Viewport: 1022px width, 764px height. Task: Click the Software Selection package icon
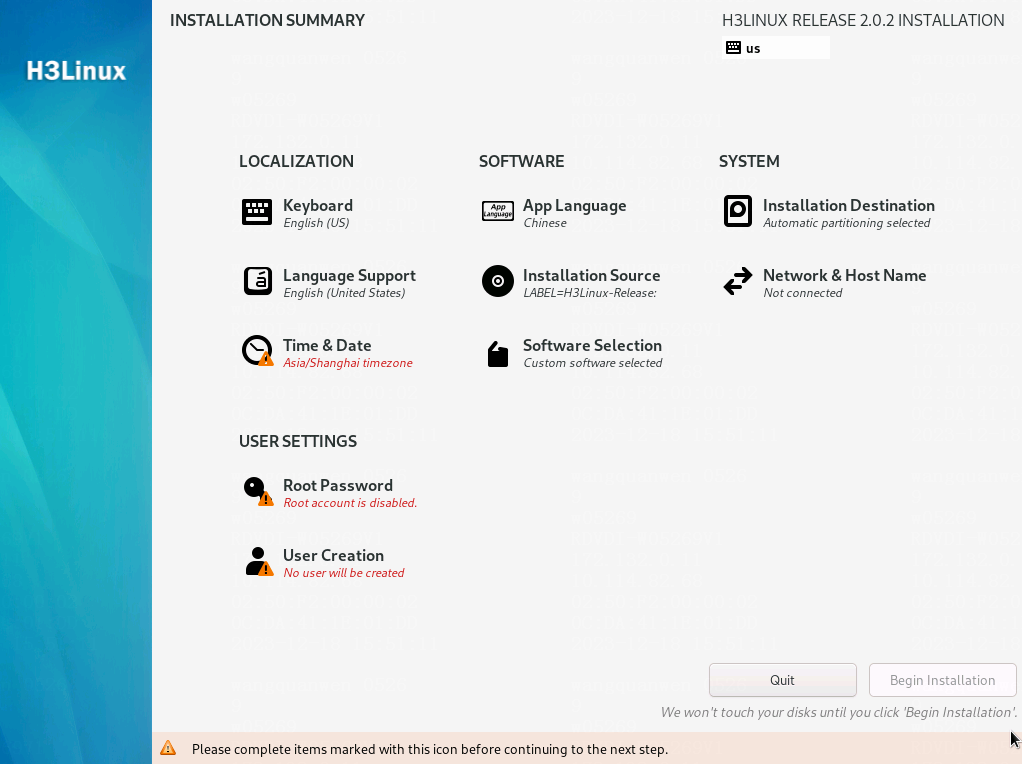pyautogui.click(x=498, y=354)
